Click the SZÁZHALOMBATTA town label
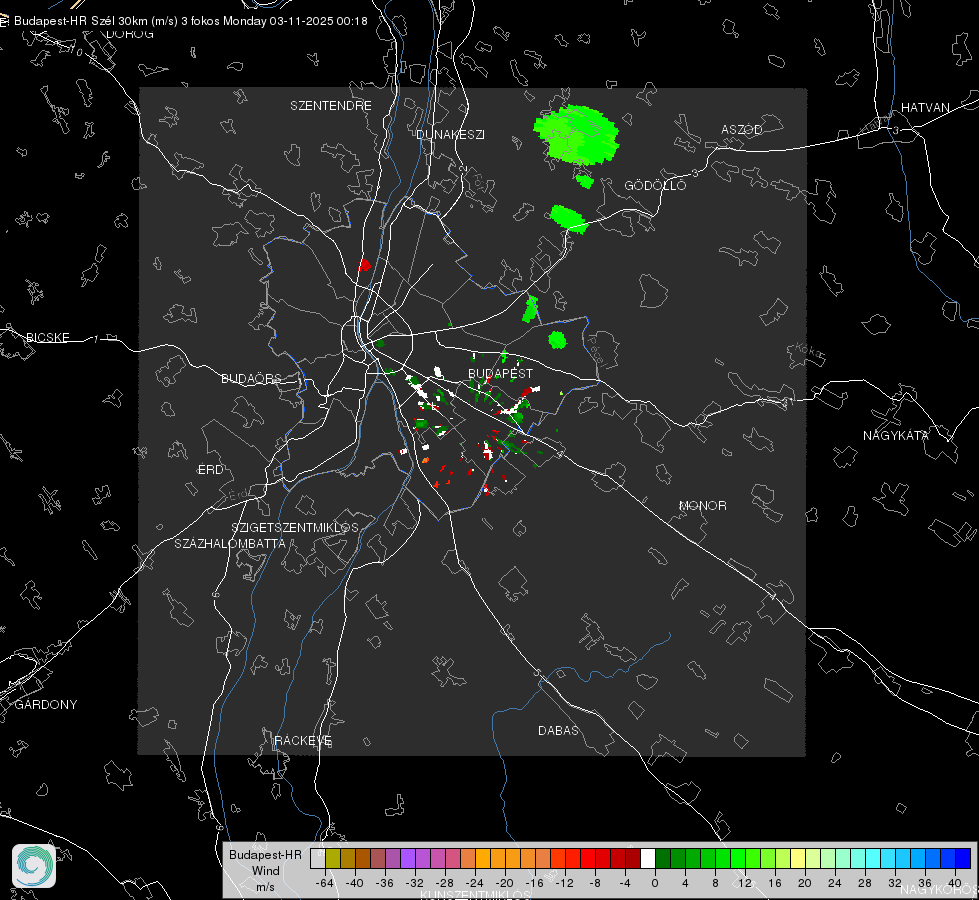The height and width of the screenshot is (900, 979). click(x=230, y=544)
